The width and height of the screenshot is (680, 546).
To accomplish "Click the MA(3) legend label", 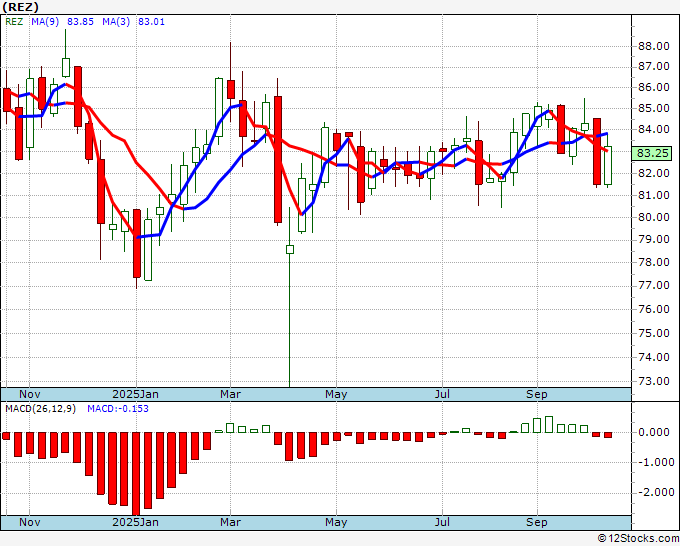I will (116, 22).
